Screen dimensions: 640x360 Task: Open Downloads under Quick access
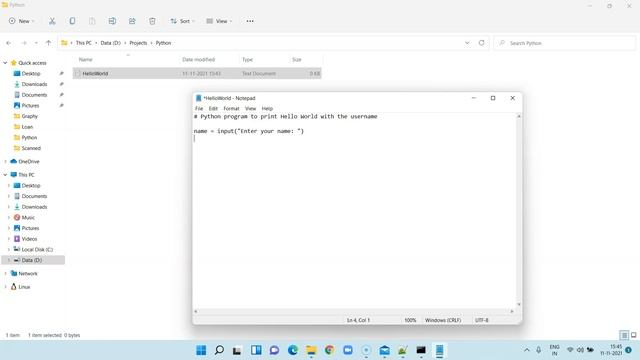[34, 84]
